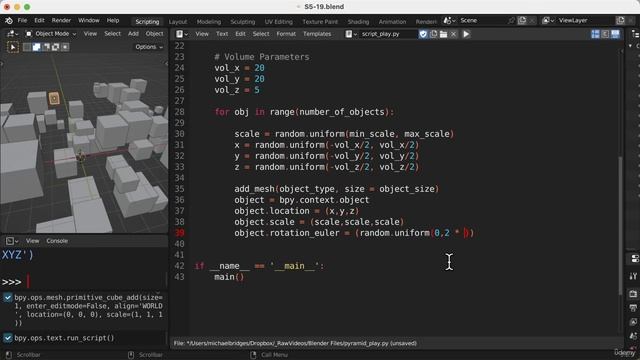This screenshot has width=640, height=360.
Task: Open the ViewLayer browse dropdown icon
Action: [x=548, y=20]
